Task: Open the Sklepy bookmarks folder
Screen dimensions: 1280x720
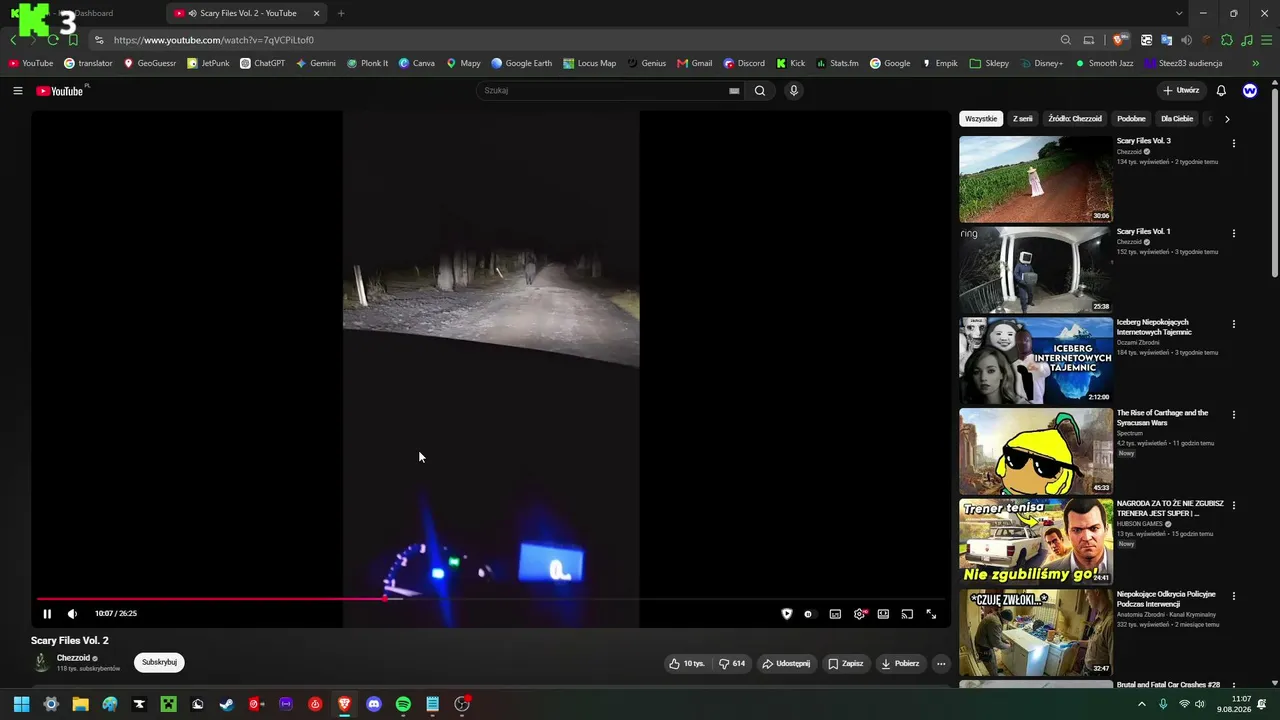Action: 989,63
